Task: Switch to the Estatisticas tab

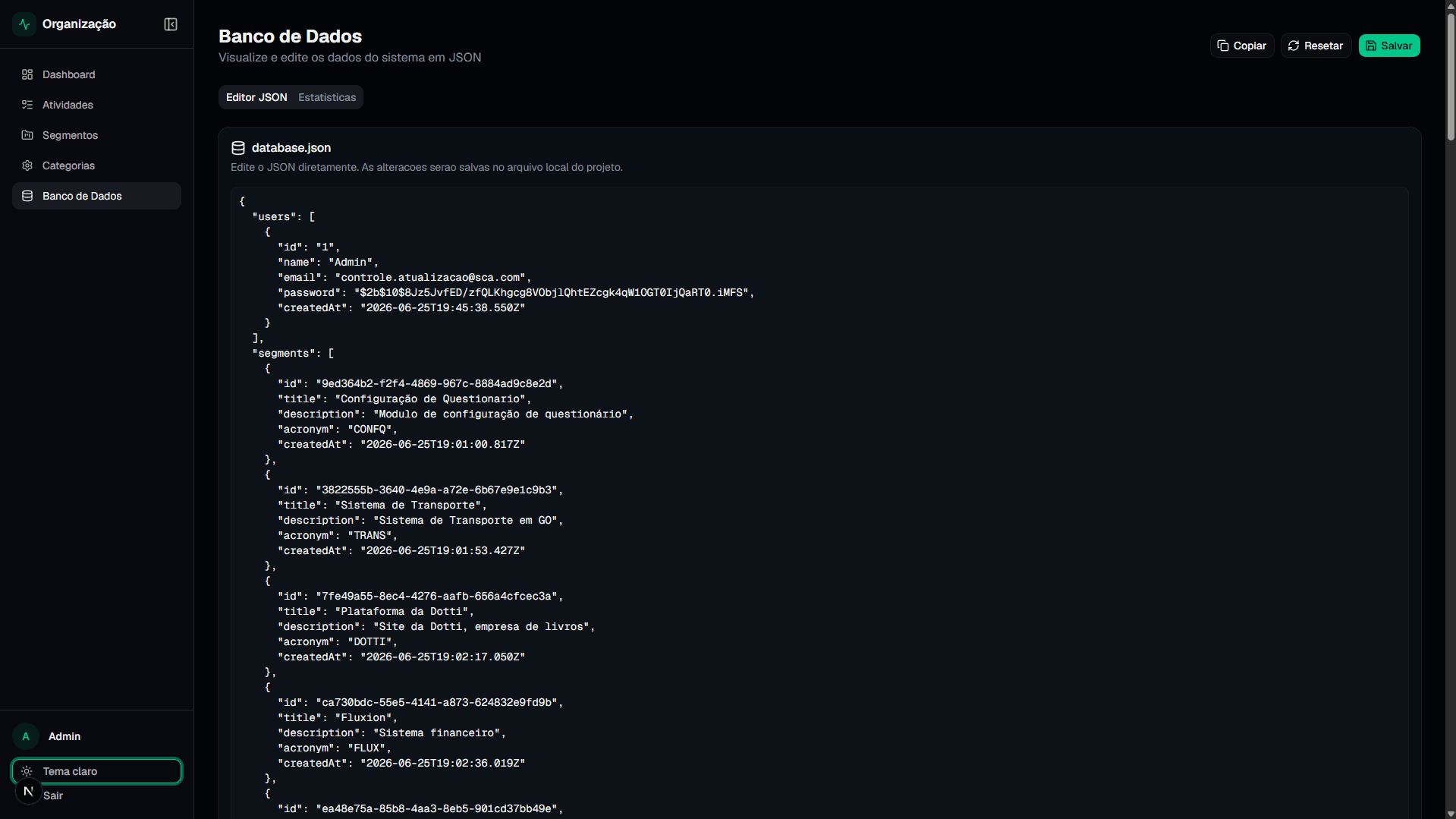Action: click(x=327, y=97)
